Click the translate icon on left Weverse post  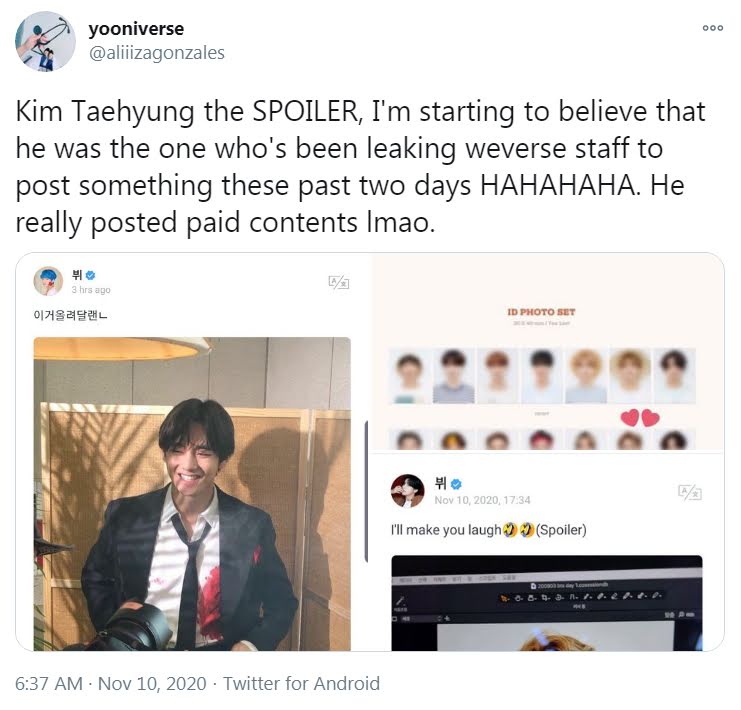pos(338,283)
